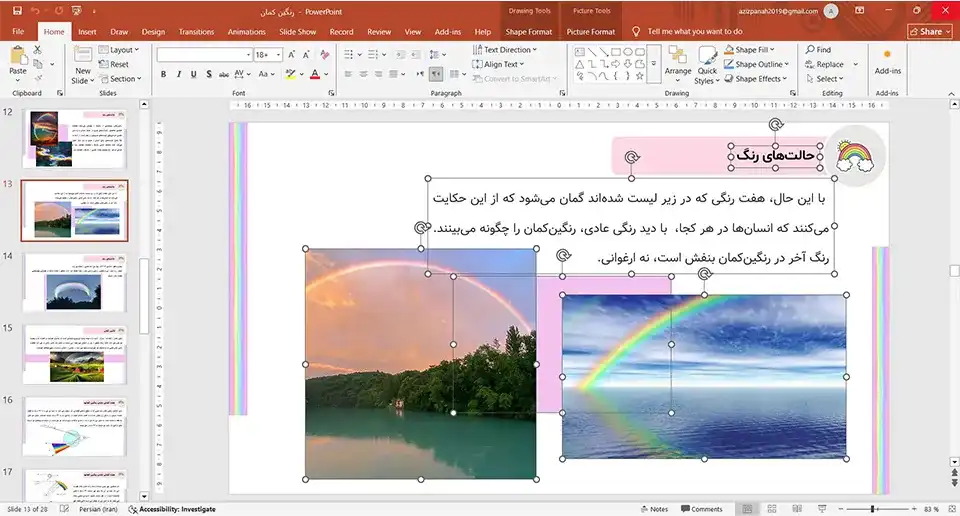Click the Undo arrow in the Quick Access Toolbar
The height and width of the screenshot is (516, 960).
36,11
